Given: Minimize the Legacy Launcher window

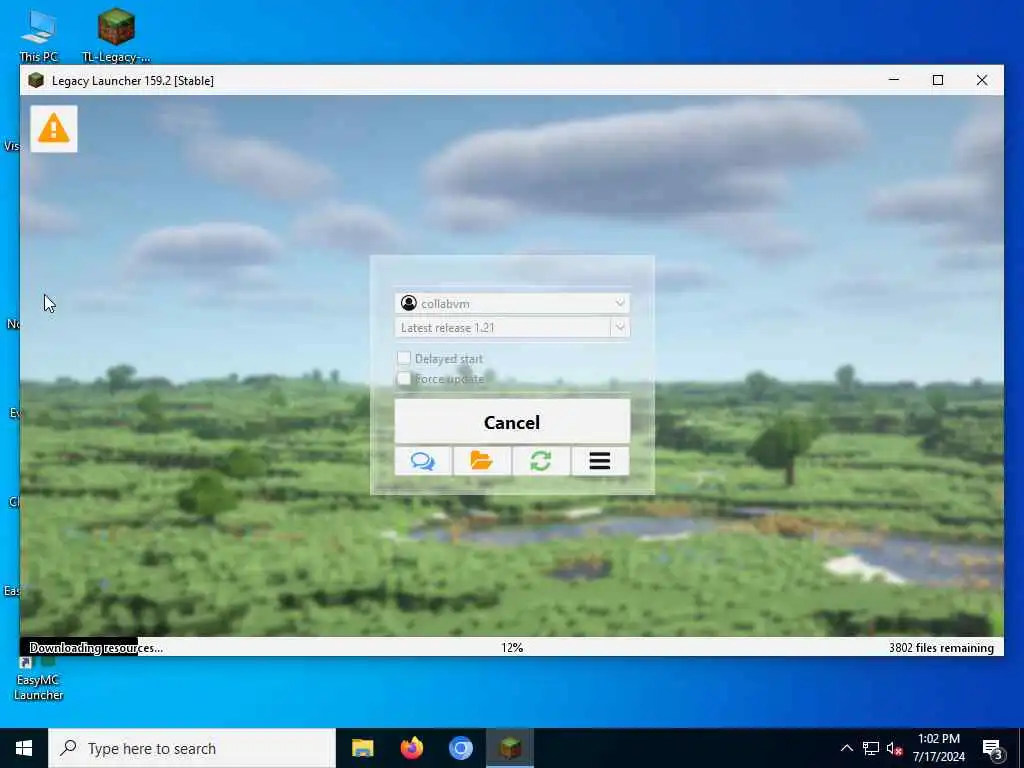Looking at the screenshot, I should (x=894, y=80).
